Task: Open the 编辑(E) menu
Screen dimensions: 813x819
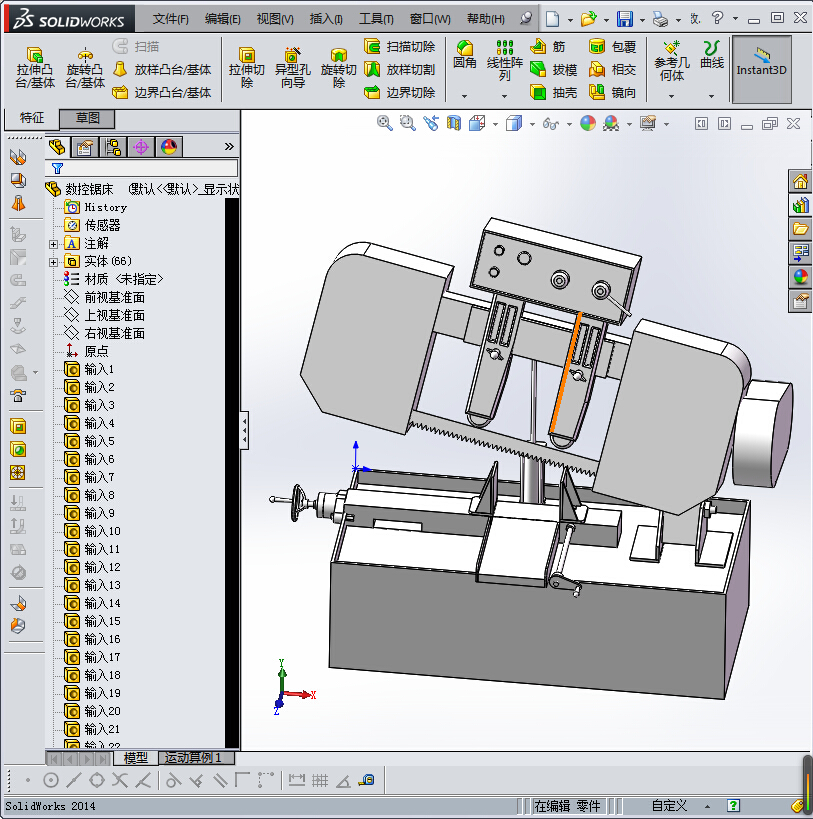Action: (x=222, y=19)
